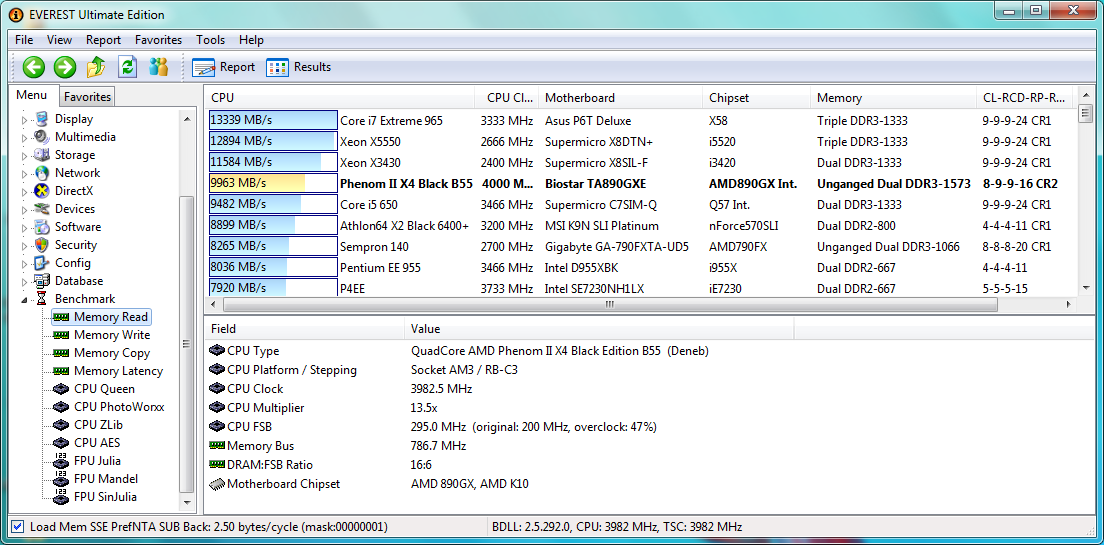Open the File menu

(24, 40)
